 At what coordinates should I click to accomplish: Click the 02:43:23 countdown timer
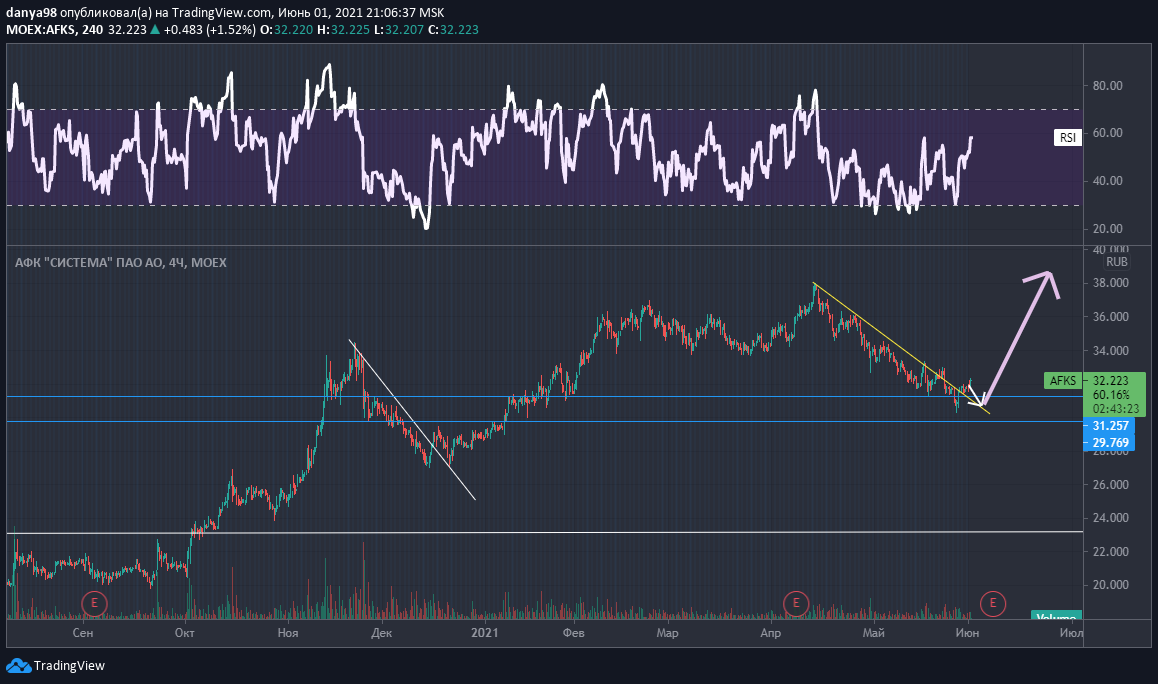tap(1116, 408)
